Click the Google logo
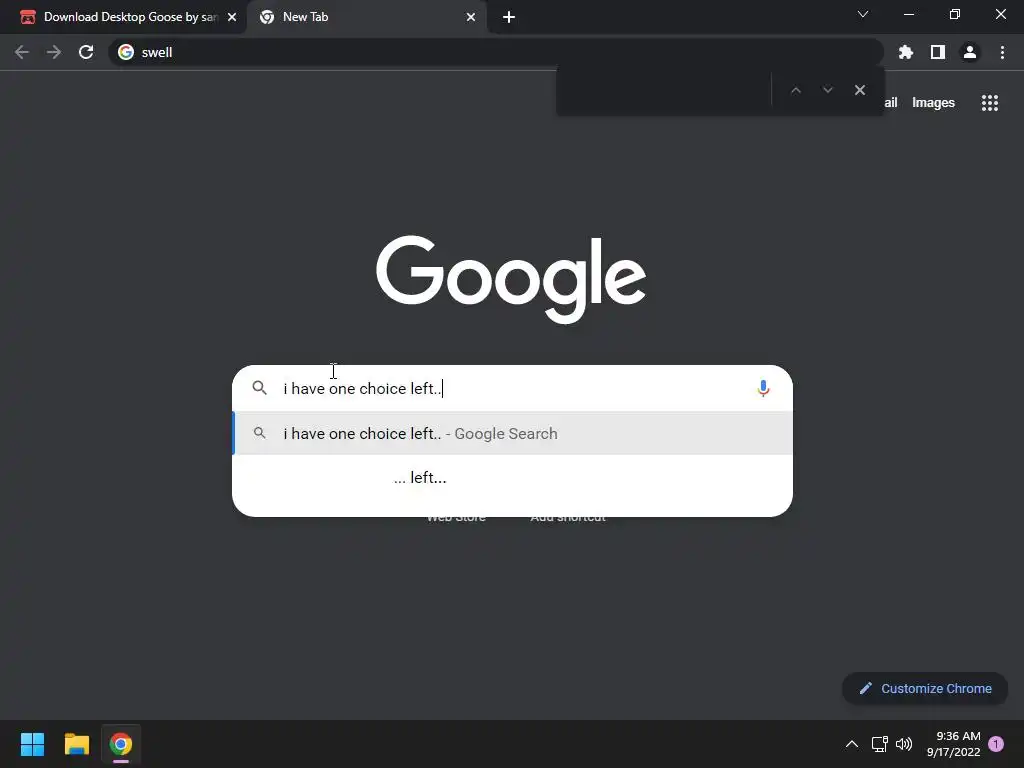 [x=511, y=279]
